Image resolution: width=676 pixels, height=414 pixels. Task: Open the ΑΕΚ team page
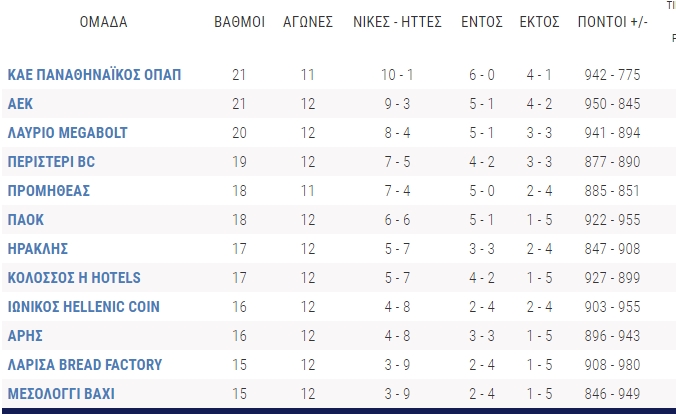[20, 104]
